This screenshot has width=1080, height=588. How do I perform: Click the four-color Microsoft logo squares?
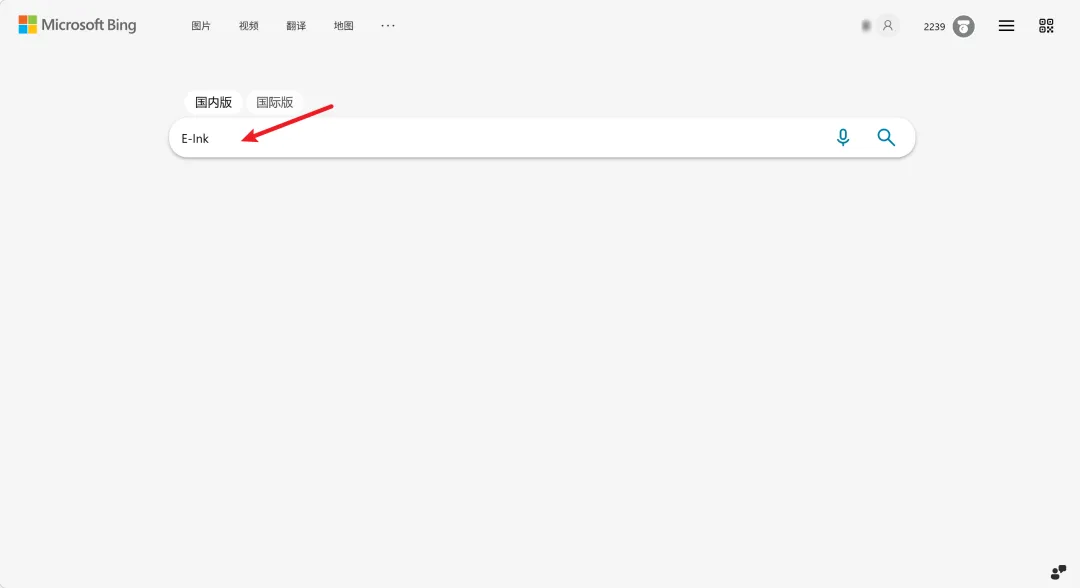(x=28, y=25)
